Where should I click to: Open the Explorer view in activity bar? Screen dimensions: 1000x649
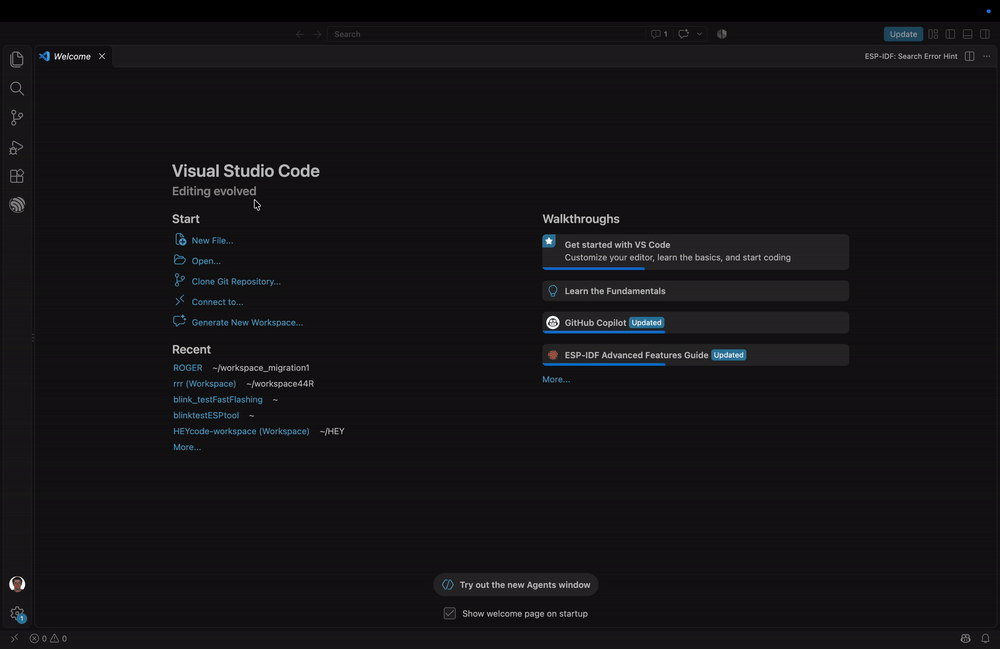(x=17, y=59)
